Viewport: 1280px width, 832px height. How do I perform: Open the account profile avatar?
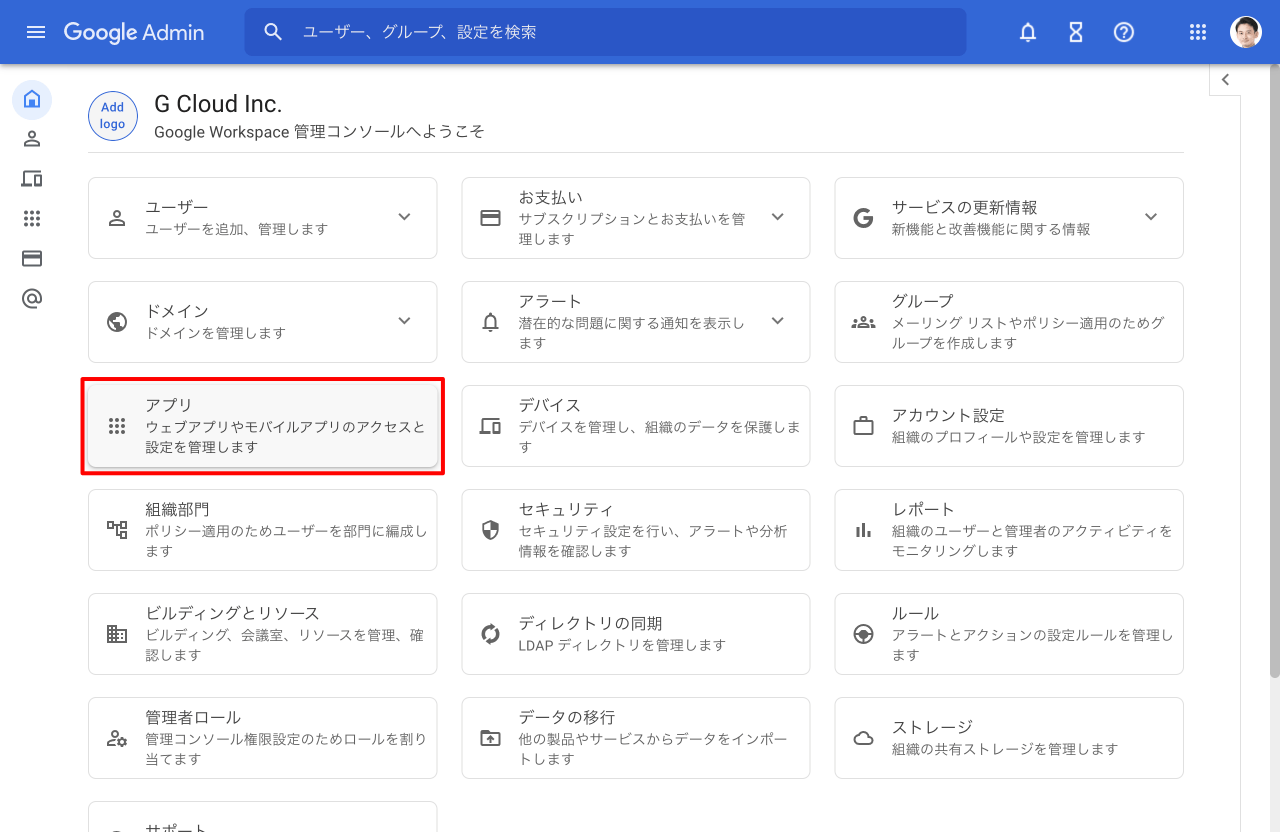pyautogui.click(x=1246, y=32)
